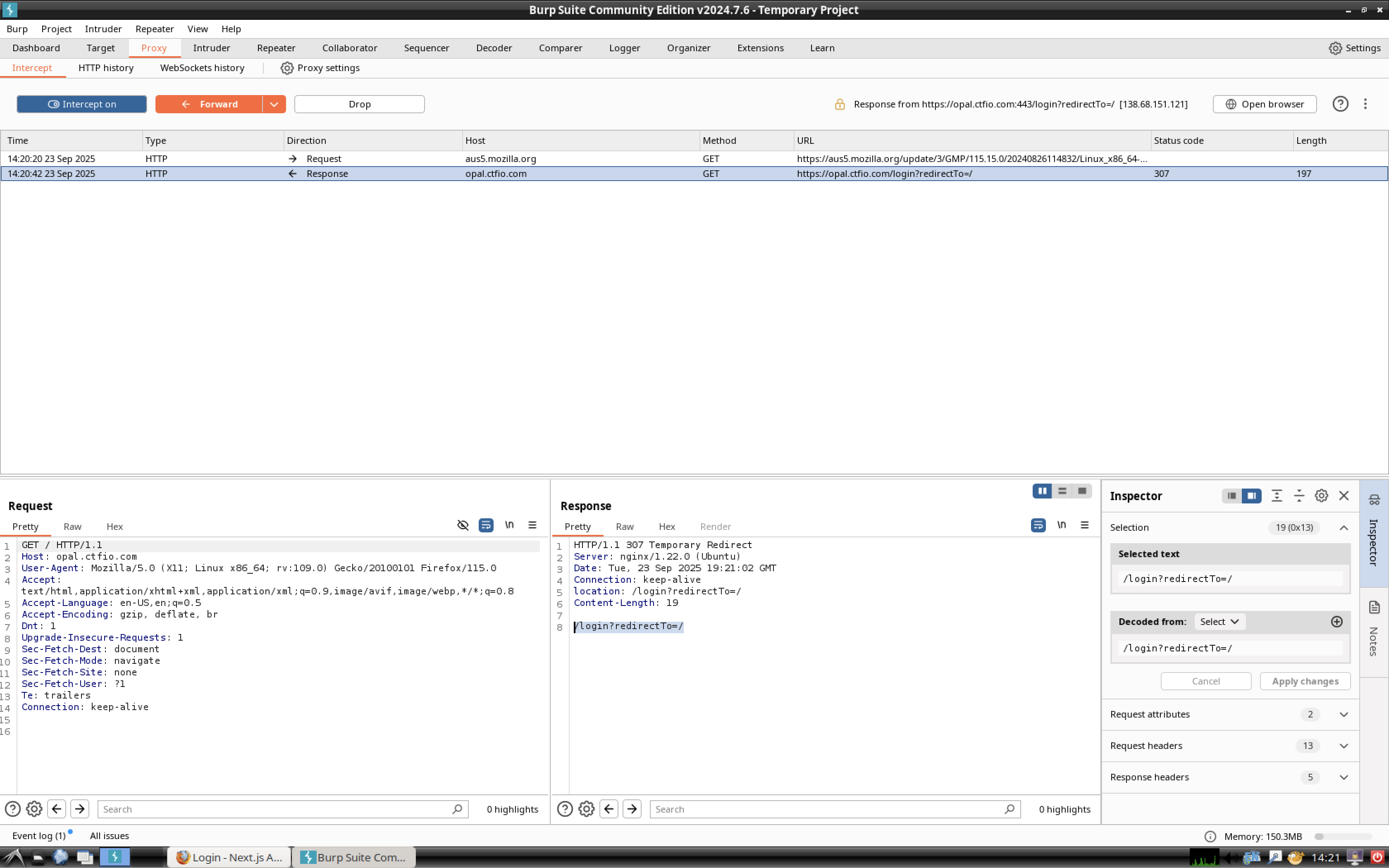Image resolution: width=1389 pixels, height=868 pixels.
Task: Go to the next Response search match
Action: click(632, 809)
